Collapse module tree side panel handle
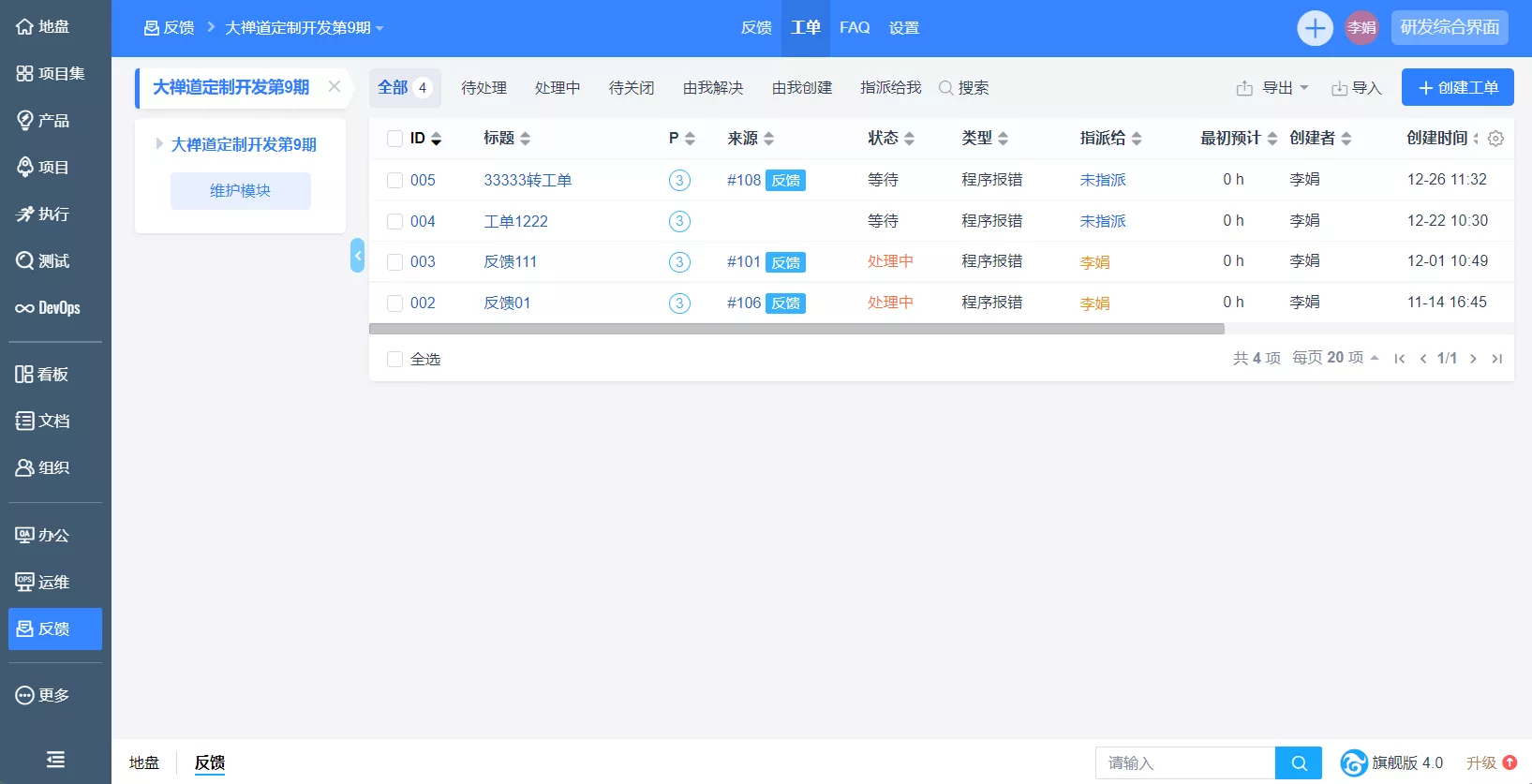This screenshot has width=1532, height=784. coord(357,256)
